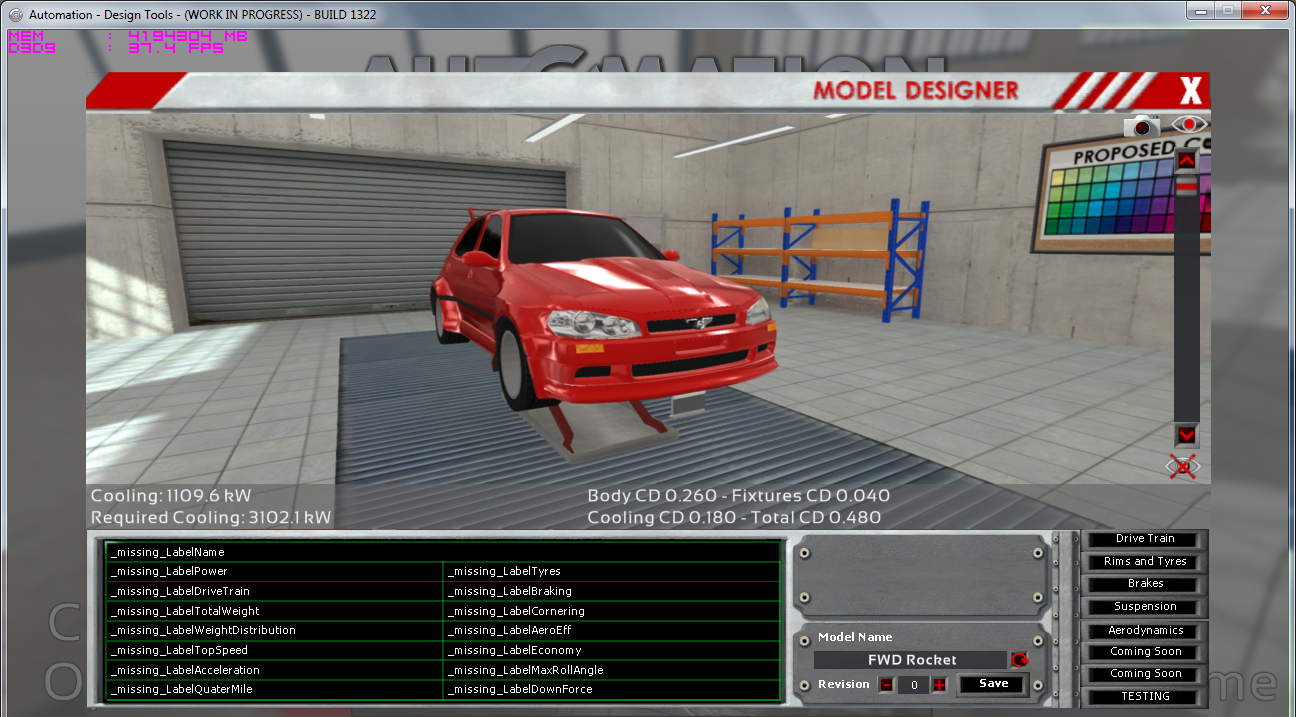Switch to the Brakes section

click(1145, 584)
